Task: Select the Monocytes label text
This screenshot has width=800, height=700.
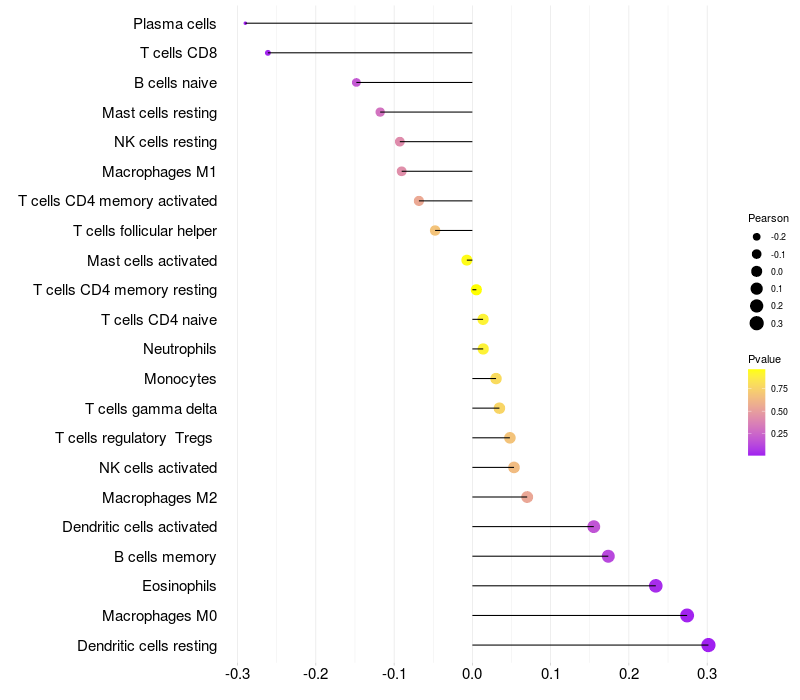Action: pyautogui.click(x=180, y=379)
